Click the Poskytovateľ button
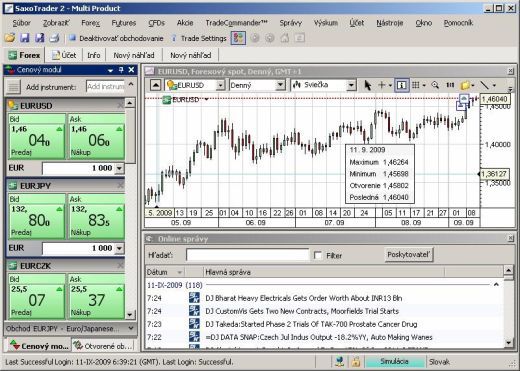Viewport: 520px width, 371px height. pos(409,255)
